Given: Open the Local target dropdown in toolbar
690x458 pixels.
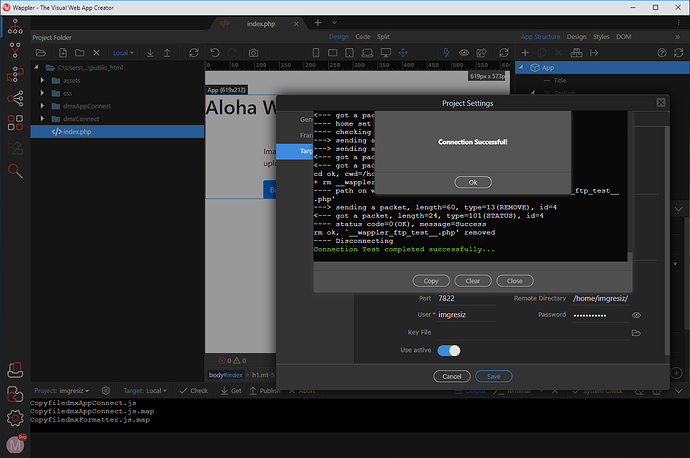Looking at the screenshot, I should [123, 53].
